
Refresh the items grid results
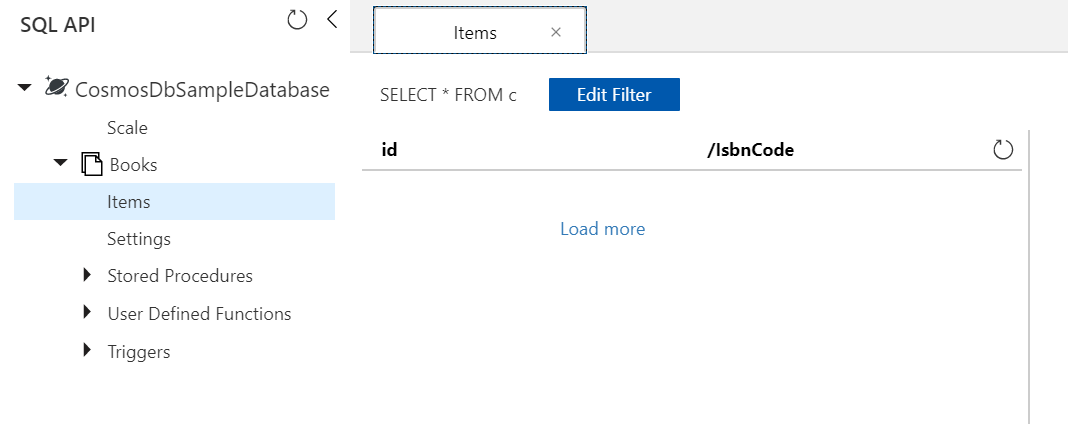point(1003,150)
